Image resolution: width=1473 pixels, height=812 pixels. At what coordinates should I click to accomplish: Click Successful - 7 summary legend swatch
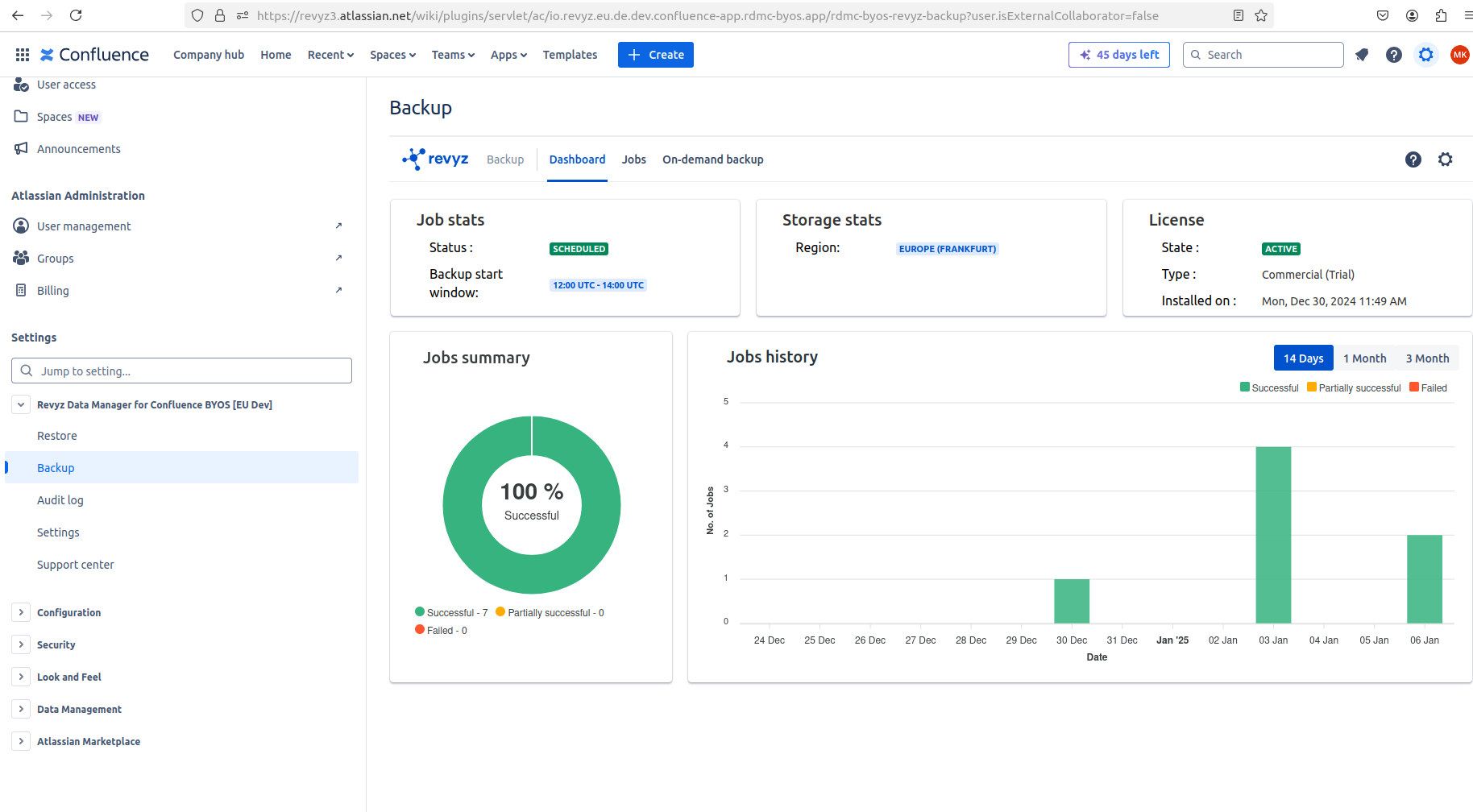420,612
